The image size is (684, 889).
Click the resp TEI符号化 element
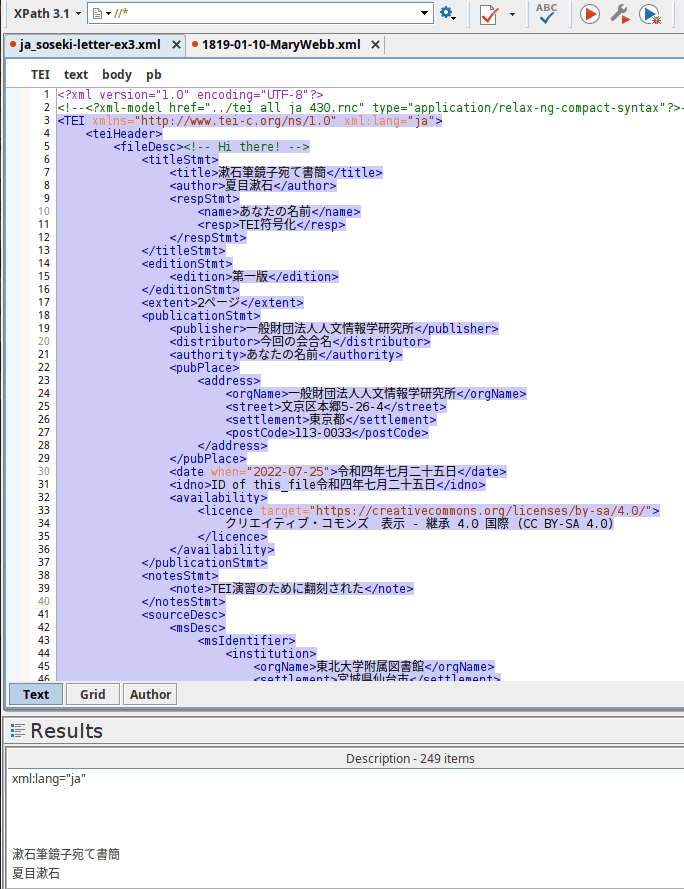coord(272,225)
